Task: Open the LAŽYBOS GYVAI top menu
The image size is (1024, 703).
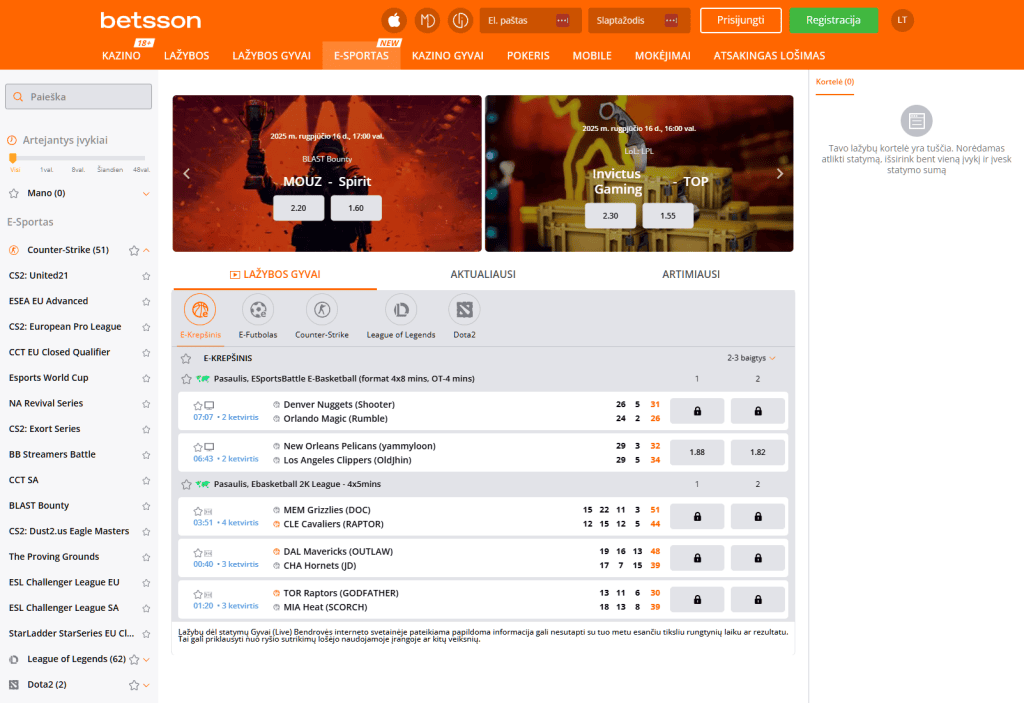Action: [272, 56]
